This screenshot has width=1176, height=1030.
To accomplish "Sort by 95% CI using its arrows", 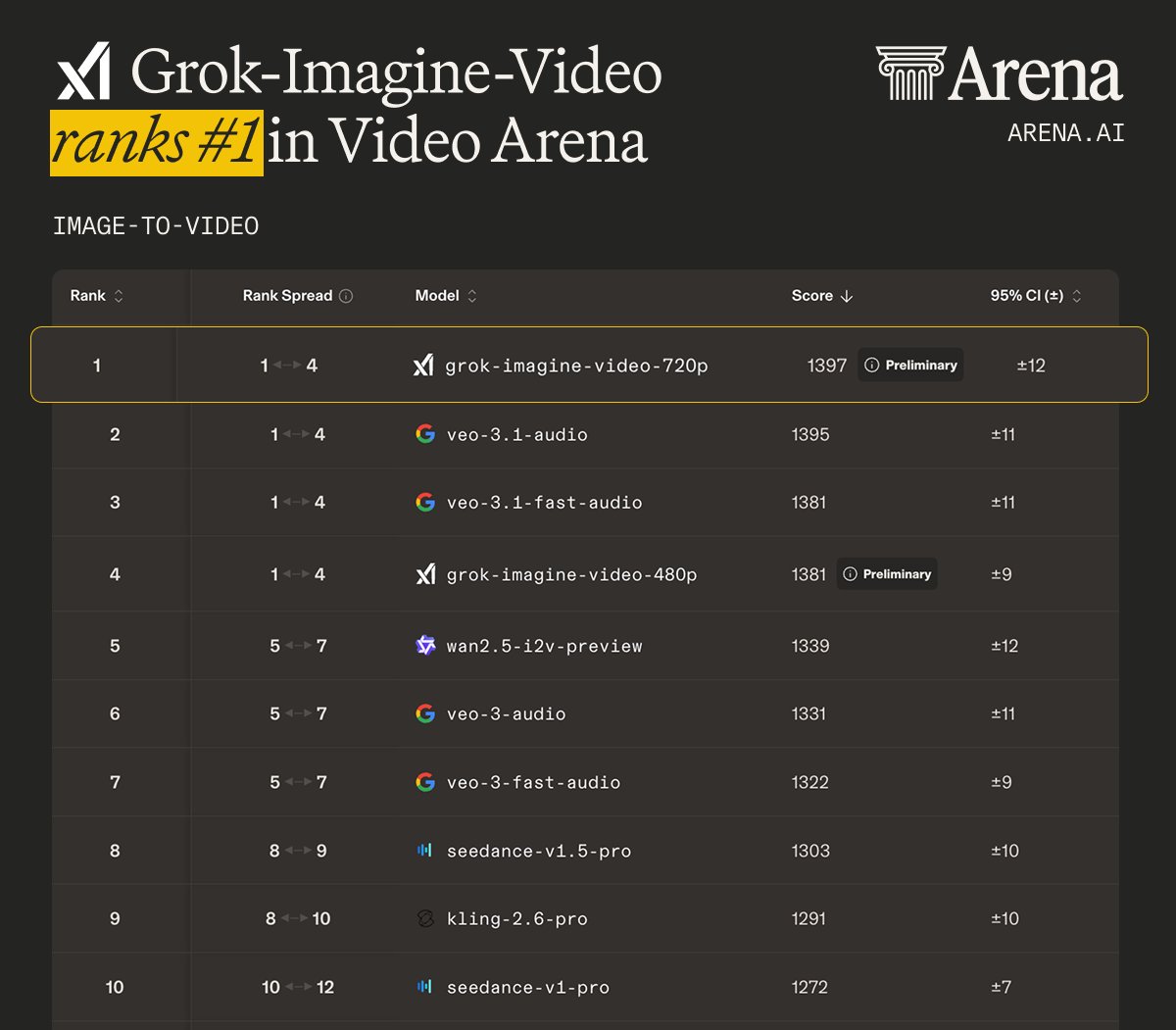I will pos(1077,296).
